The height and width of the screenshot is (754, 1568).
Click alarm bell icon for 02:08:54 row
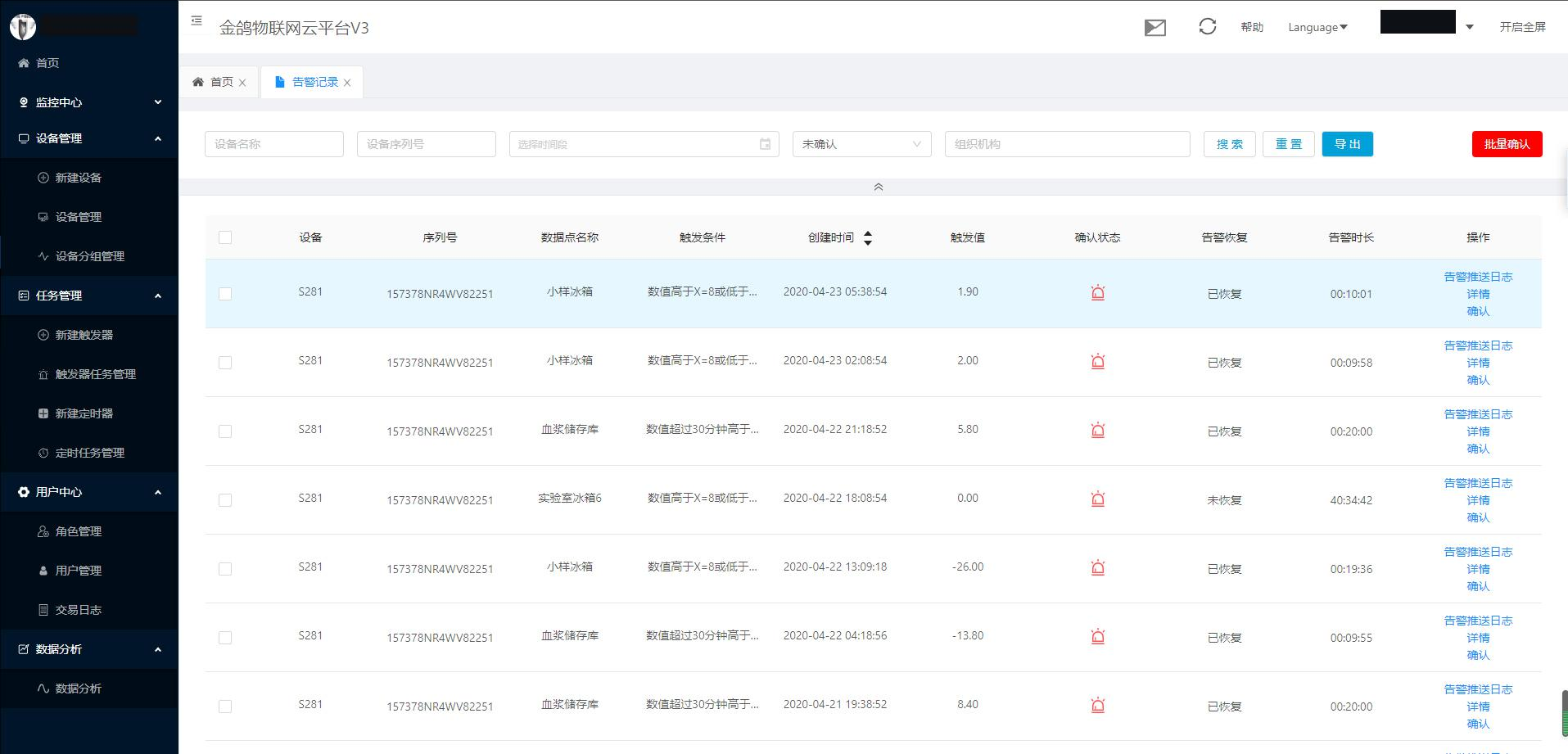(x=1098, y=361)
